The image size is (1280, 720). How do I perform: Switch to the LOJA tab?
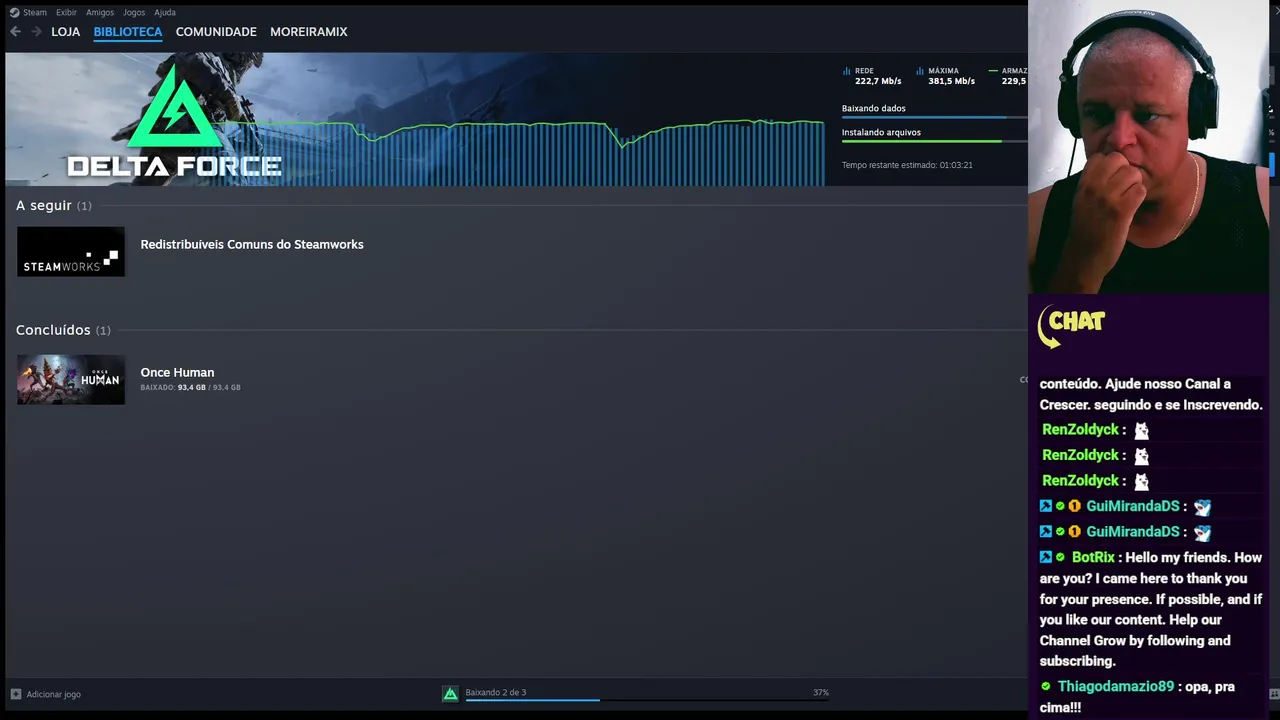[x=65, y=32]
